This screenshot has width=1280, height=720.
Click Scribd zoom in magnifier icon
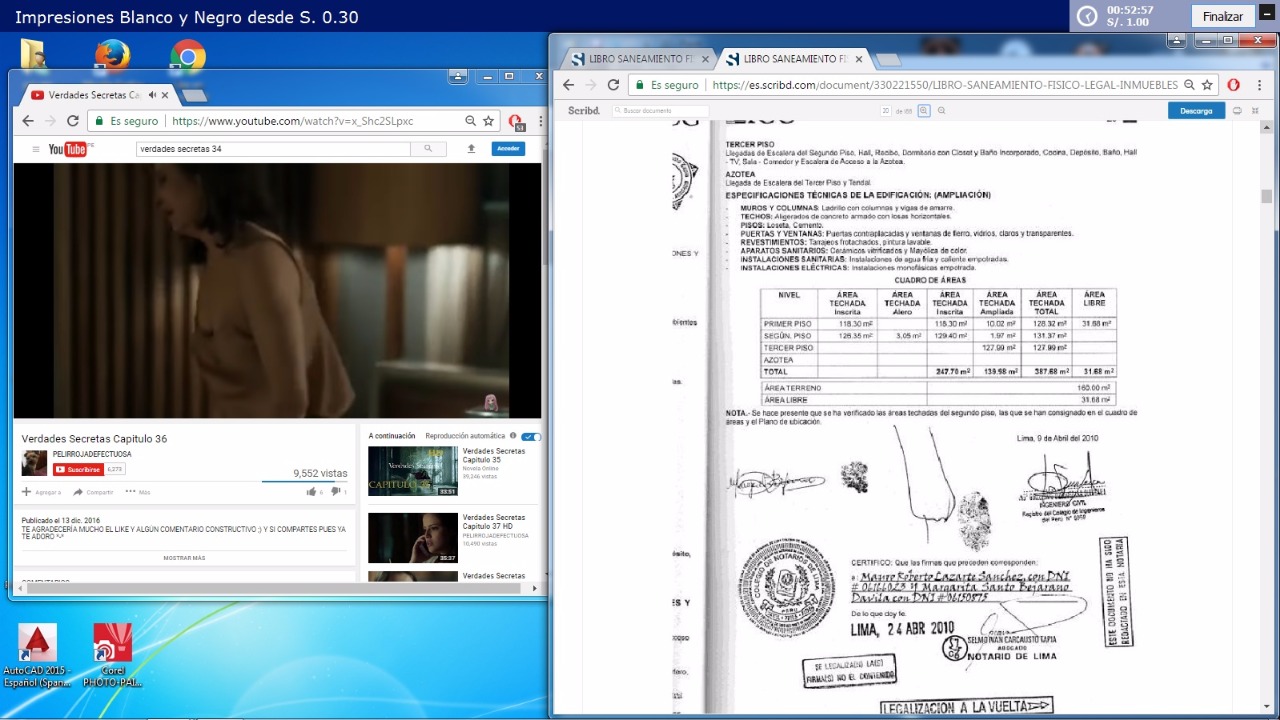(x=924, y=111)
